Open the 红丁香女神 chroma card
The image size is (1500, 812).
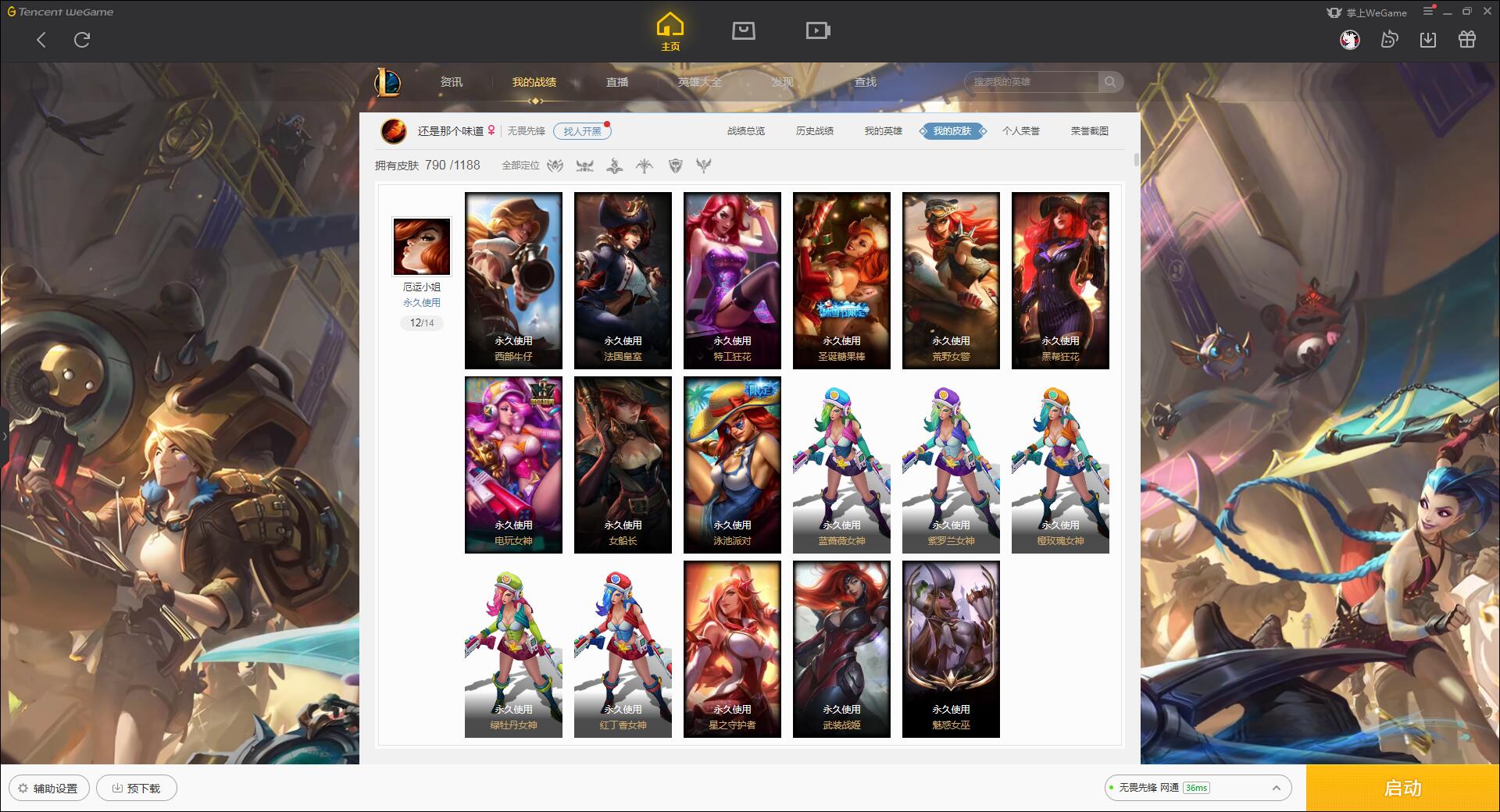pyautogui.click(x=623, y=649)
